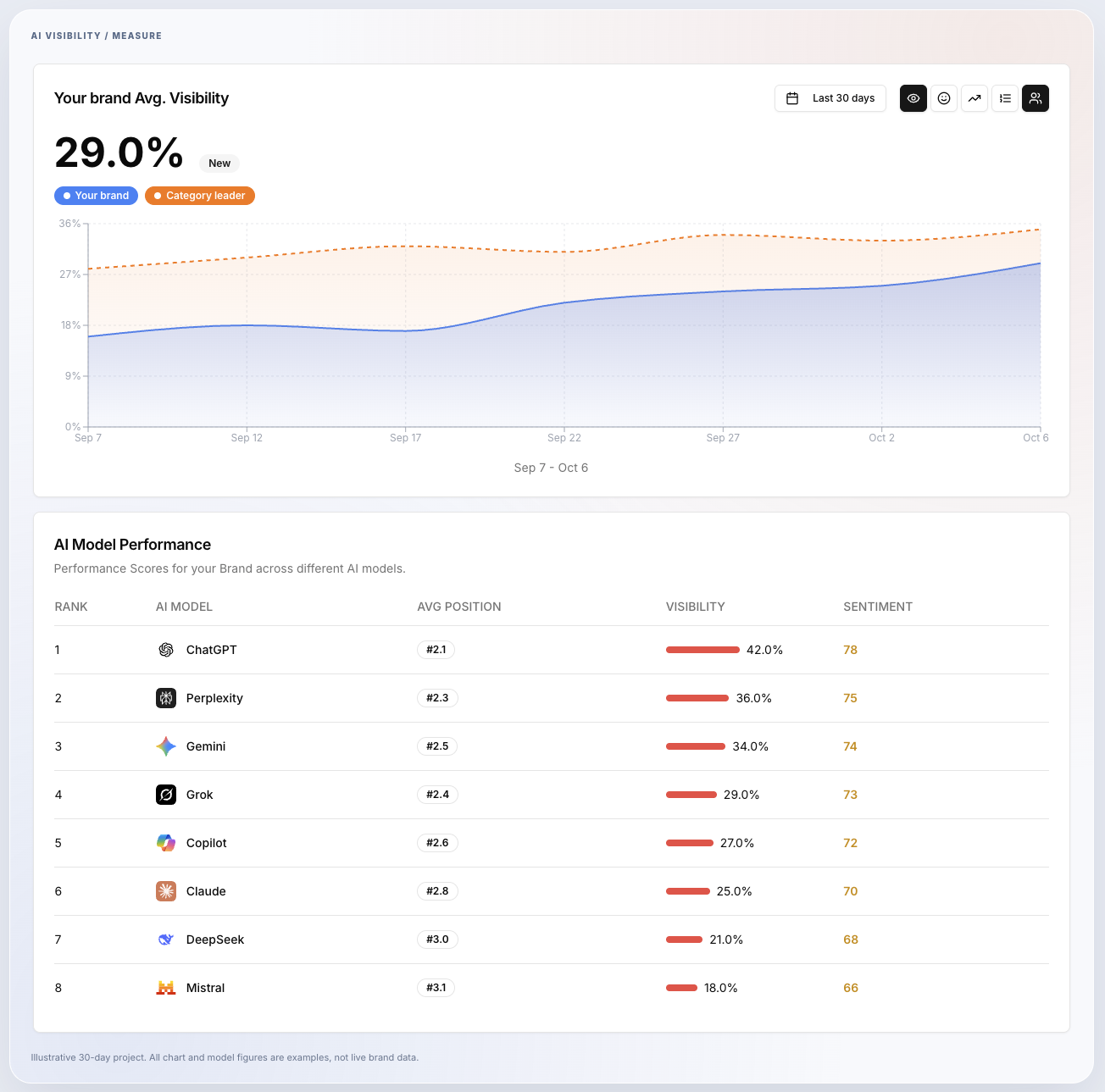The image size is (1105, 1092).
Task: Click the Grok model name
Action: pyautogui.click(x=200, y=795)
